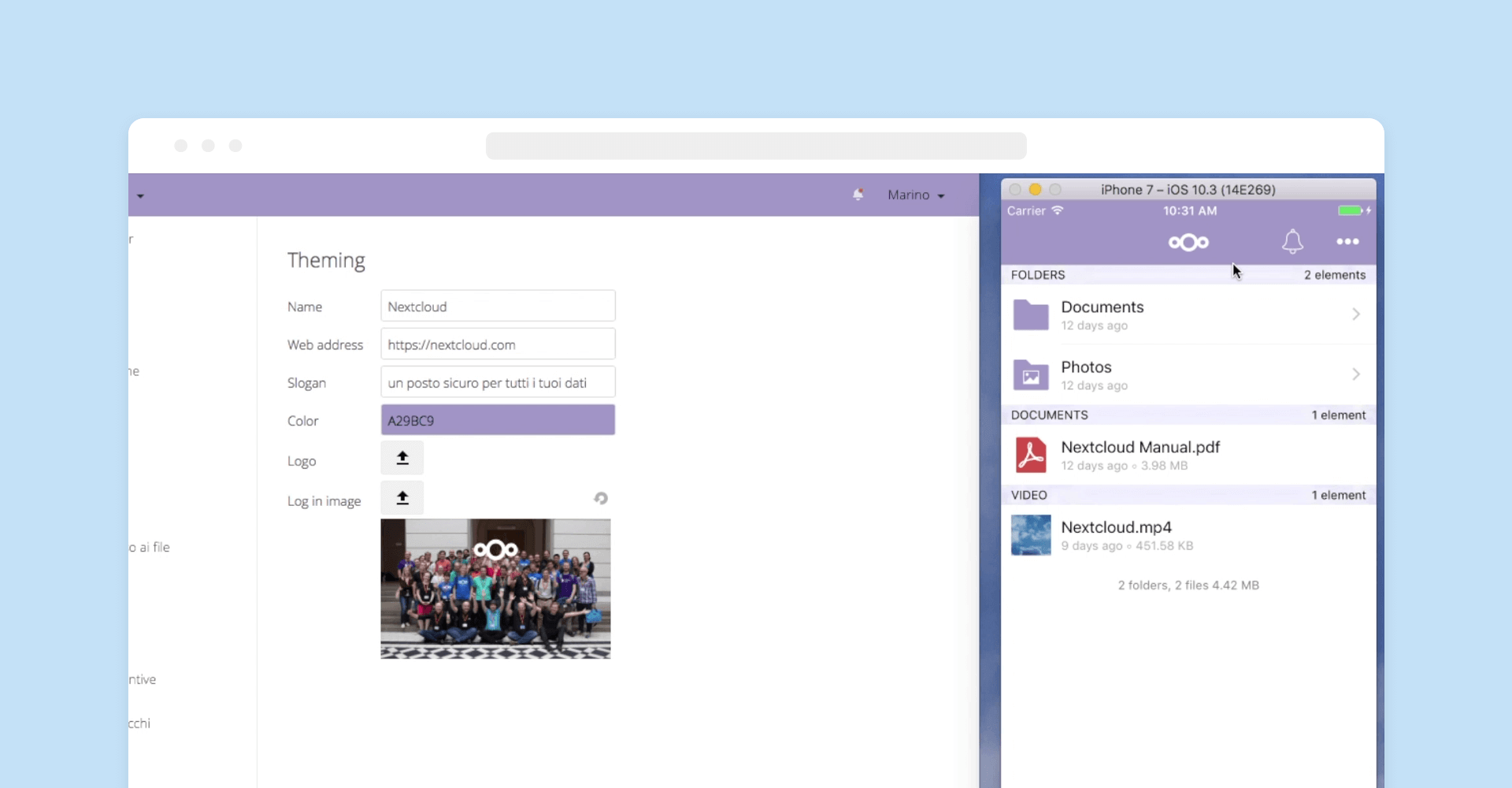Click the notification bell in the purple web header
This screenshot has height=788, width=1512.
[858, 195]
